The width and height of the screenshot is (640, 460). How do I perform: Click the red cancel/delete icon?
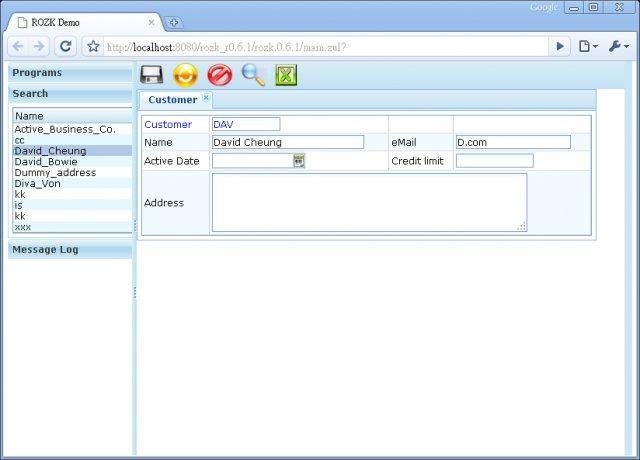point(220,75)
